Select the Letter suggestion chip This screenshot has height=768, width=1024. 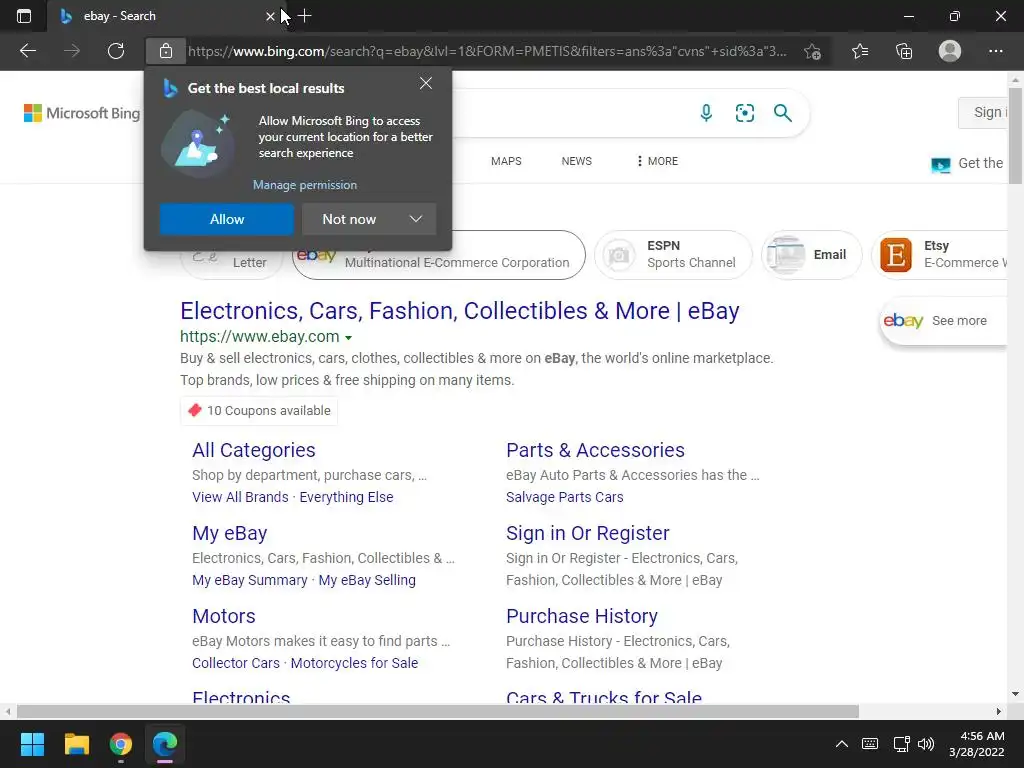[231, 263]
